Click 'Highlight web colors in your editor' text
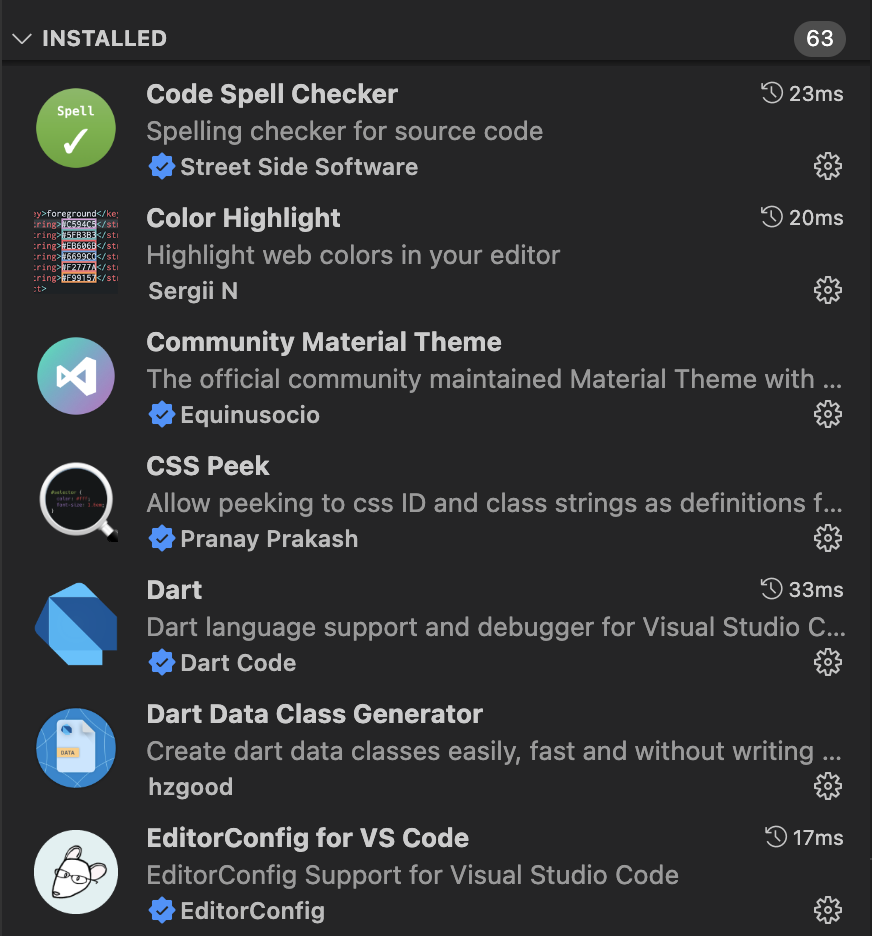 click(353, 256)
